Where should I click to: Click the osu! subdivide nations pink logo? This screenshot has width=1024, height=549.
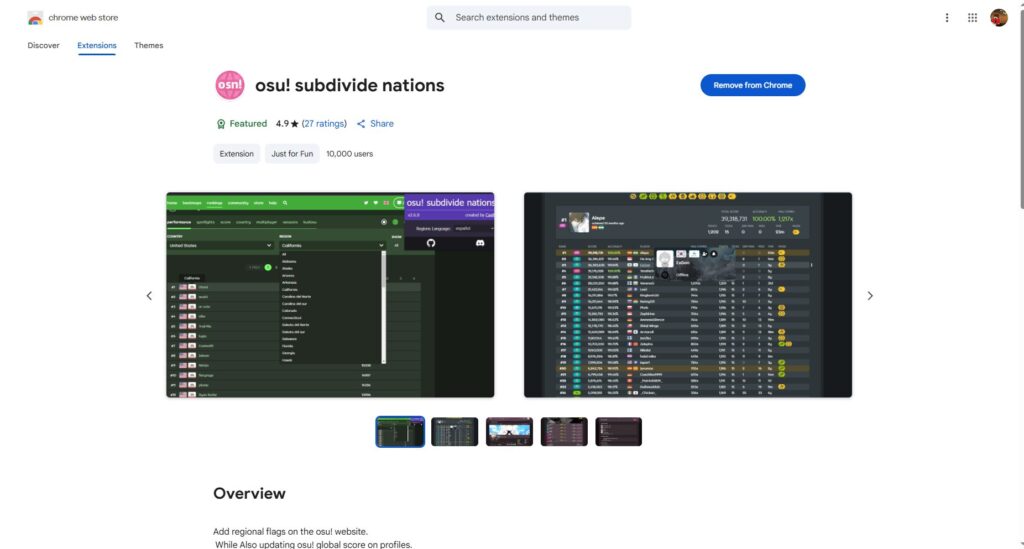click(x=230, y=85)
